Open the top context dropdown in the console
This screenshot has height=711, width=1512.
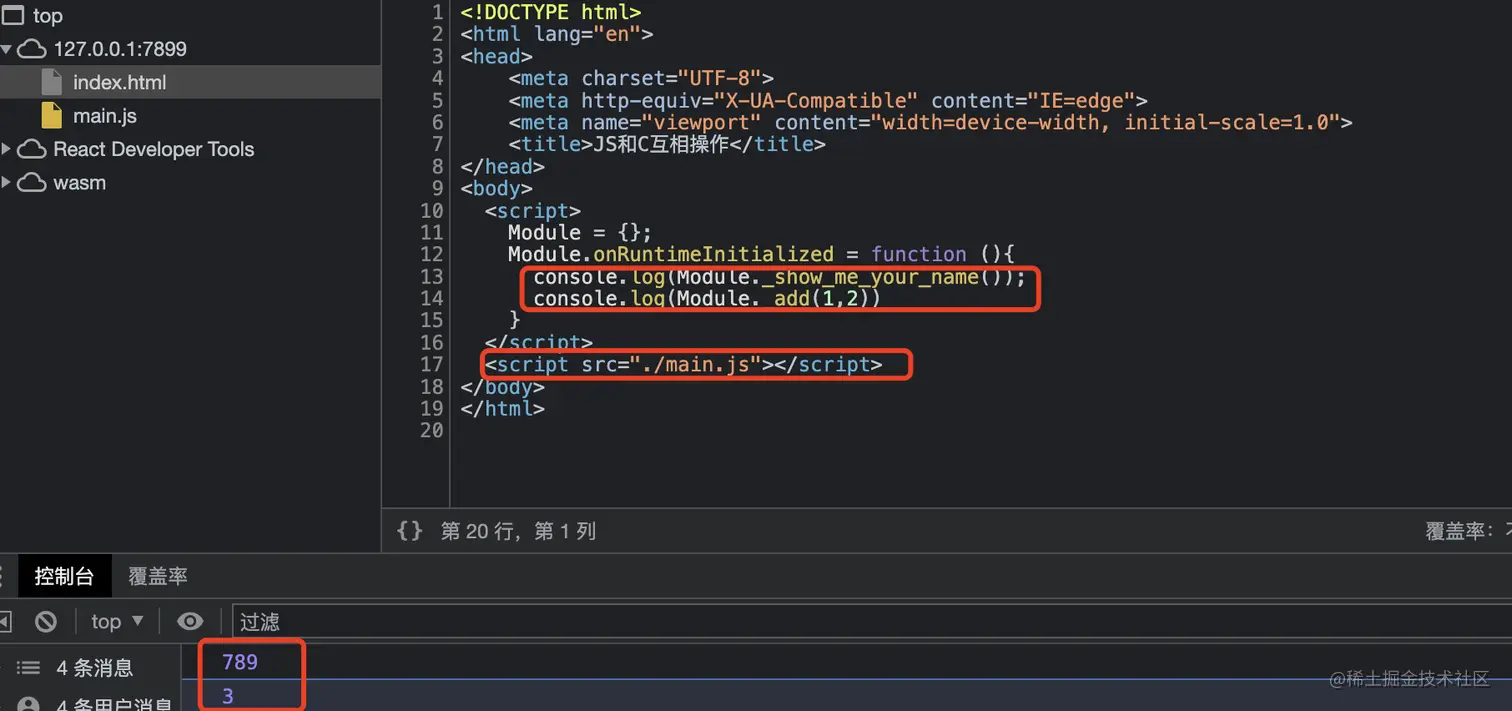[x=117, y=621]
